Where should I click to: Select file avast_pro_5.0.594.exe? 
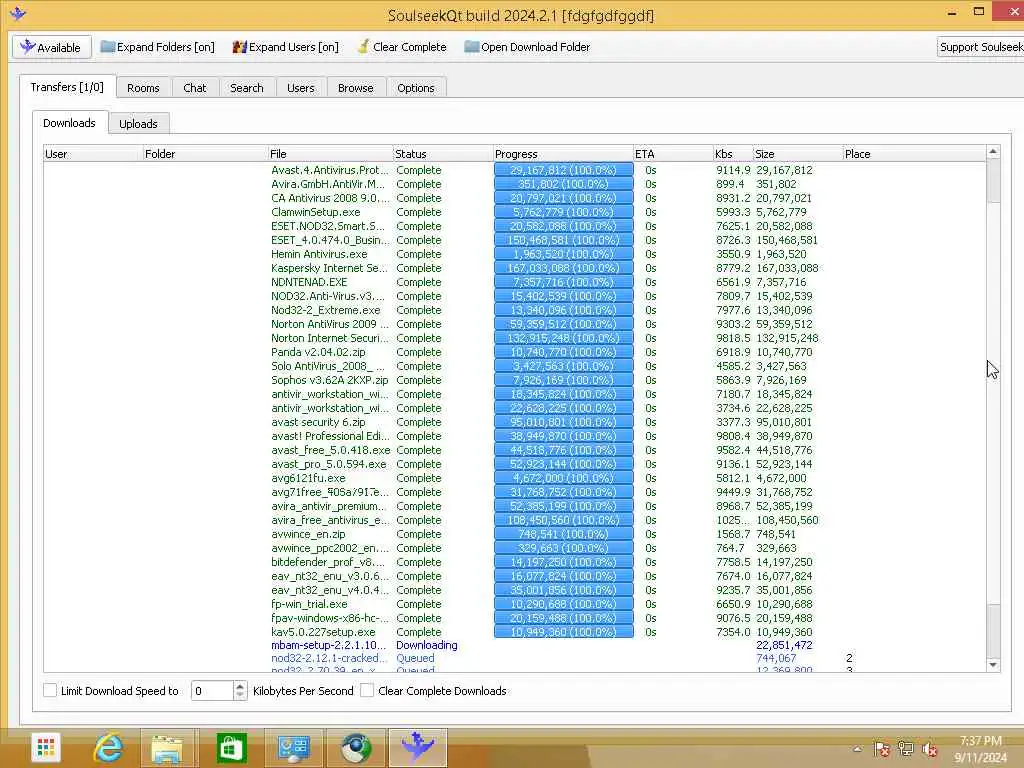[328, 464]
